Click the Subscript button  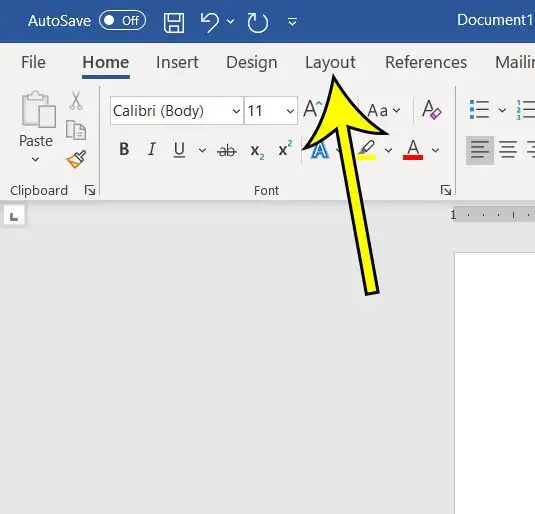(x=257, y=151)
